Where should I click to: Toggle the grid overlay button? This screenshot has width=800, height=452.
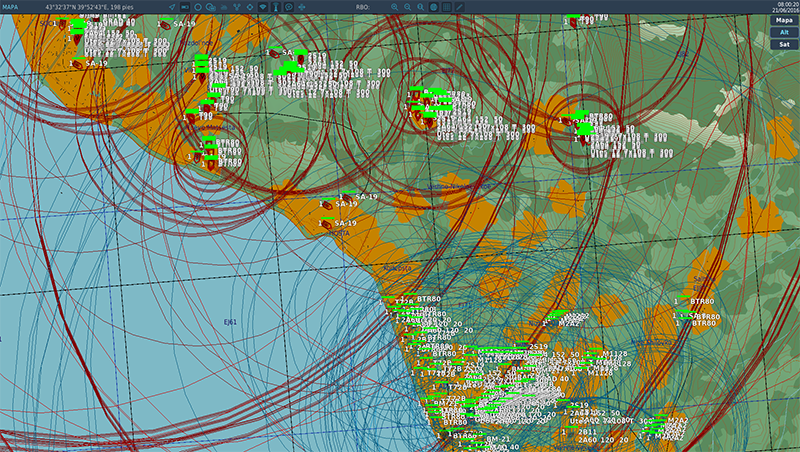tap(446, 7)
